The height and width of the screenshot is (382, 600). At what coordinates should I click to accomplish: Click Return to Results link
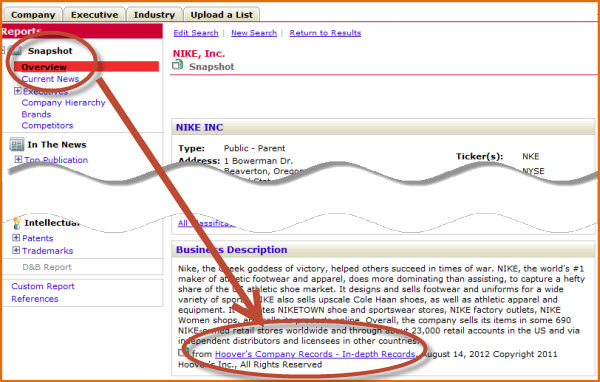tap(325, 33)
